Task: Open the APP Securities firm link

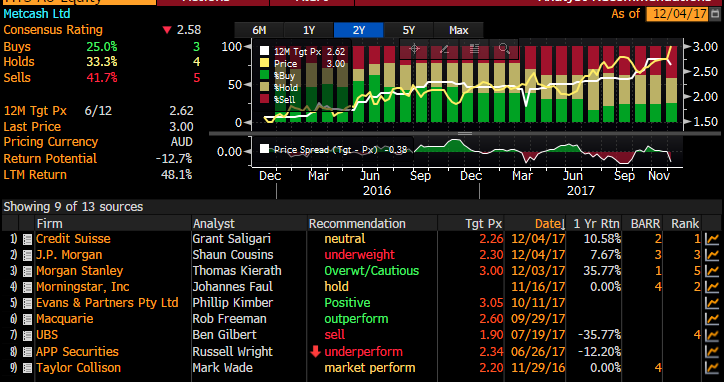Action: point(78,352)
